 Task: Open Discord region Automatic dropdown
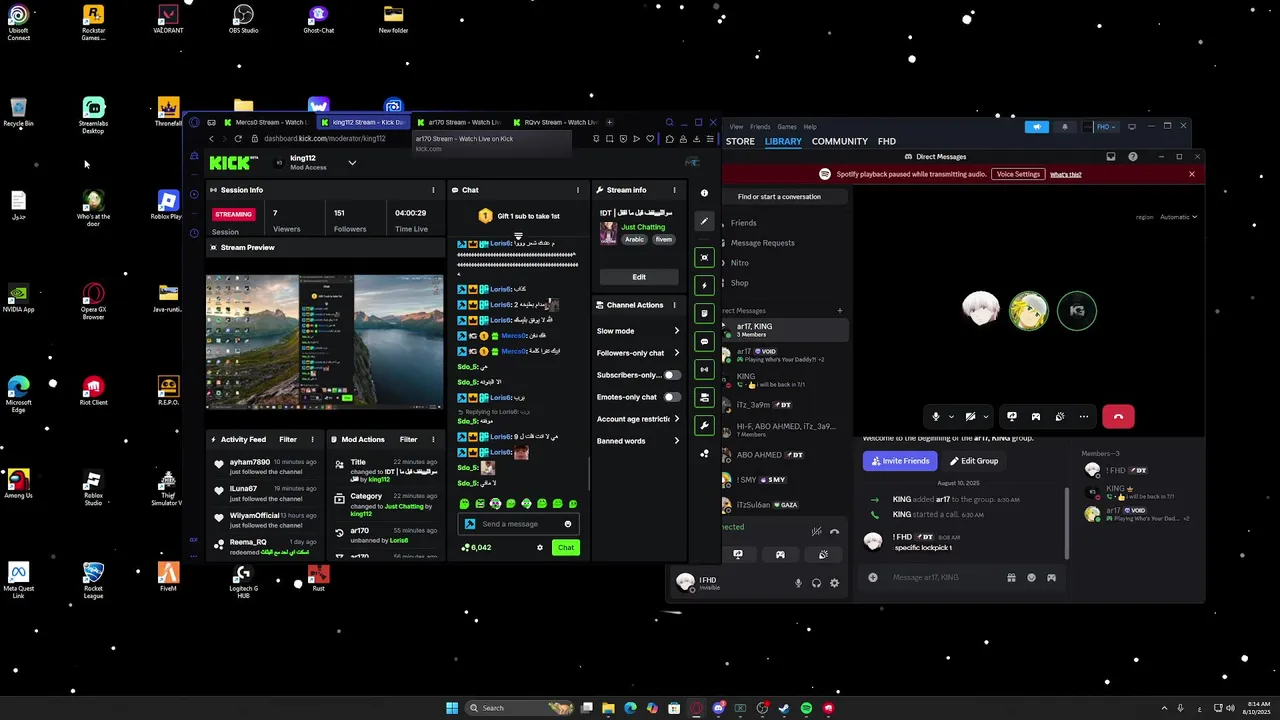(x=1177, y=217)
